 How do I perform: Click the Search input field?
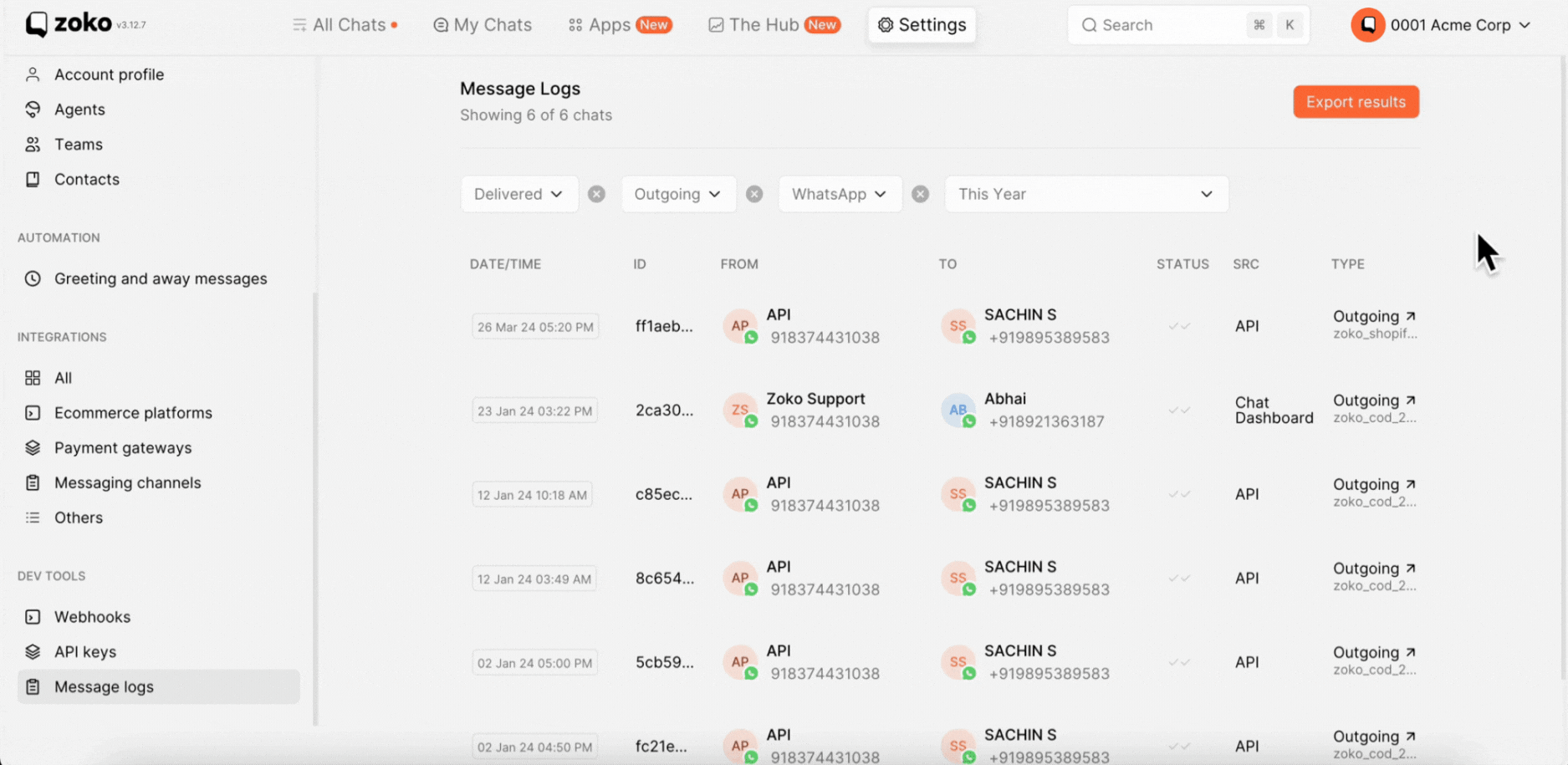tap(1188, 25)
